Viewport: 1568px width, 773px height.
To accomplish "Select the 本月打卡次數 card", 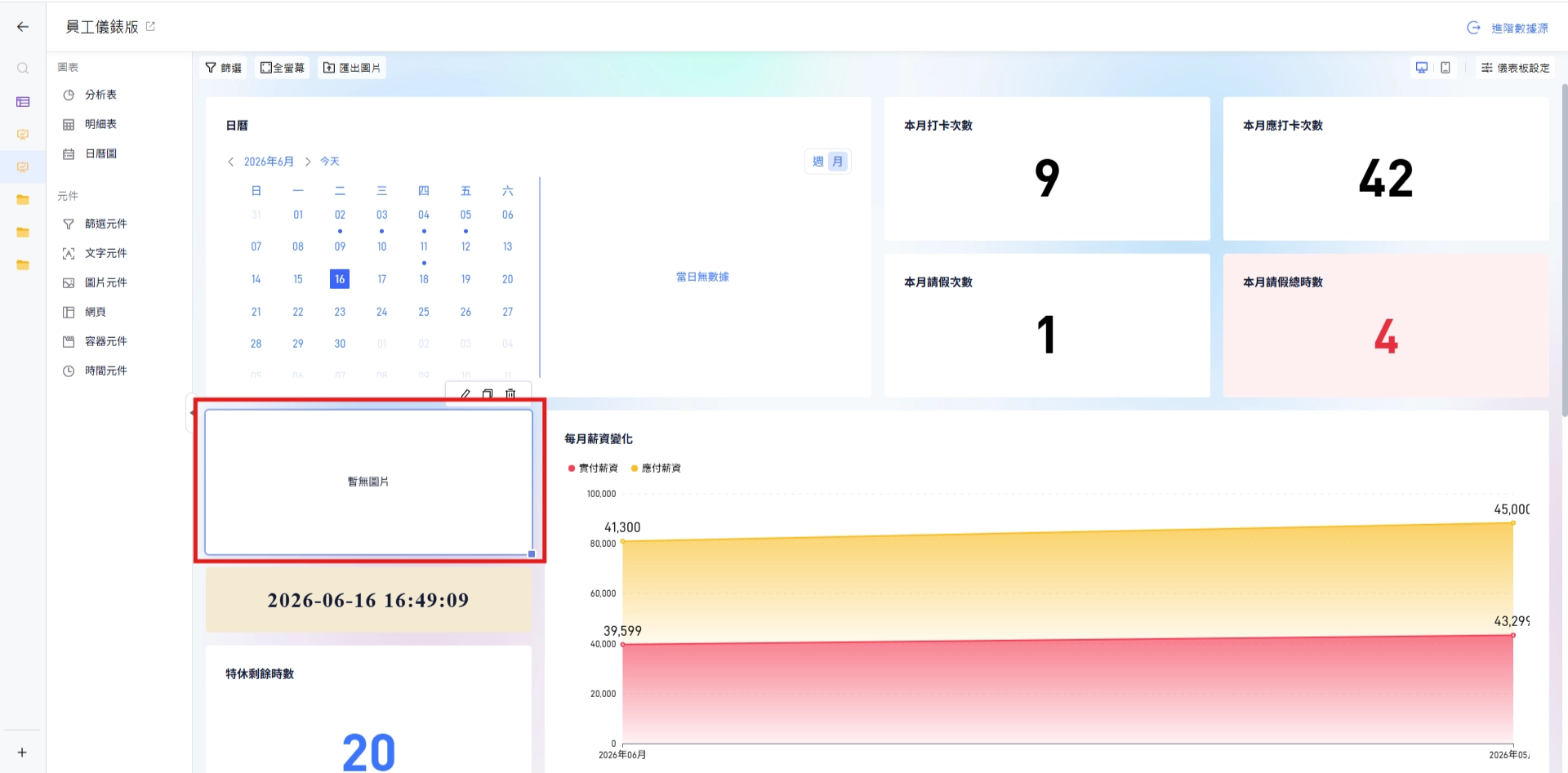I will [x=1047, y=169].
